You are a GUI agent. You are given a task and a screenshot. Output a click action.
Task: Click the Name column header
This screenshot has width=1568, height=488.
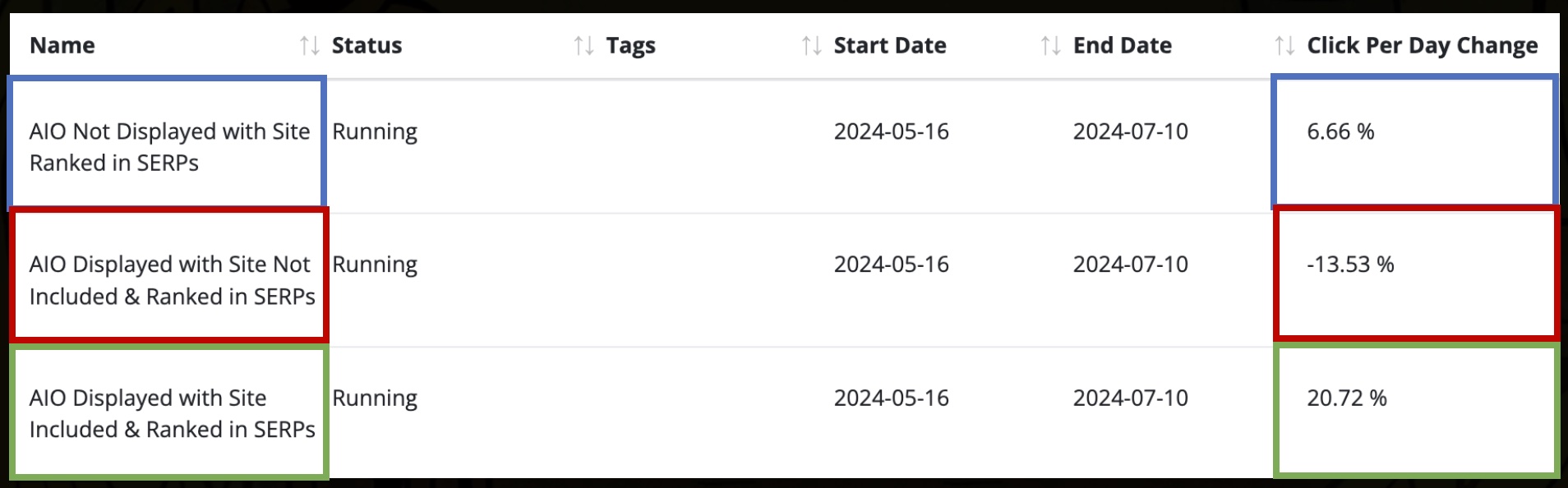(x=62, y=45)
